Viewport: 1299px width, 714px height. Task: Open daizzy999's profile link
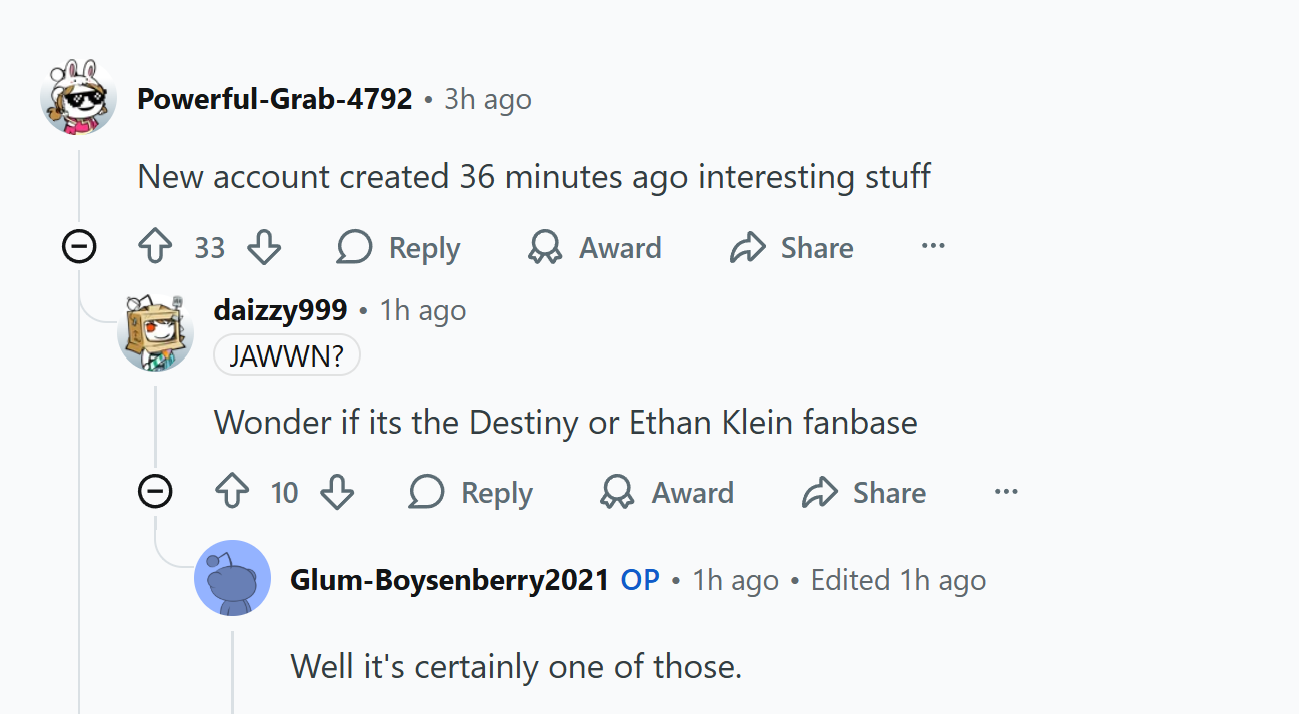(280, 310)
